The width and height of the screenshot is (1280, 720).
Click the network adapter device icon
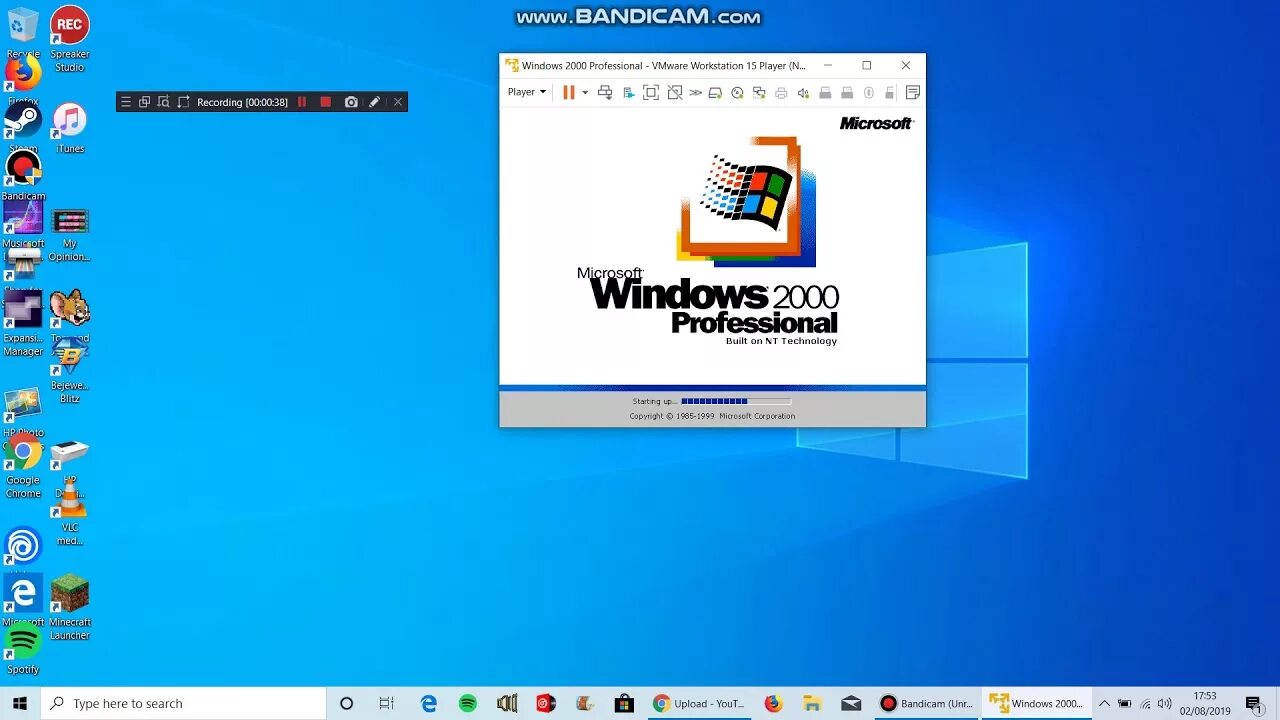759,92
